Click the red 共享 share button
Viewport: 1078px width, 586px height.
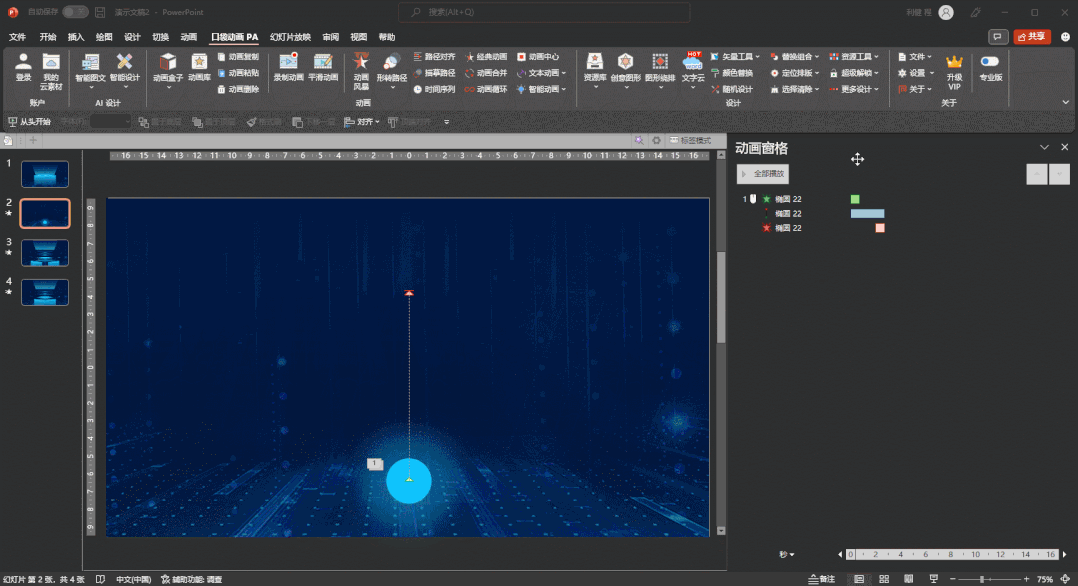point(1032,37)
